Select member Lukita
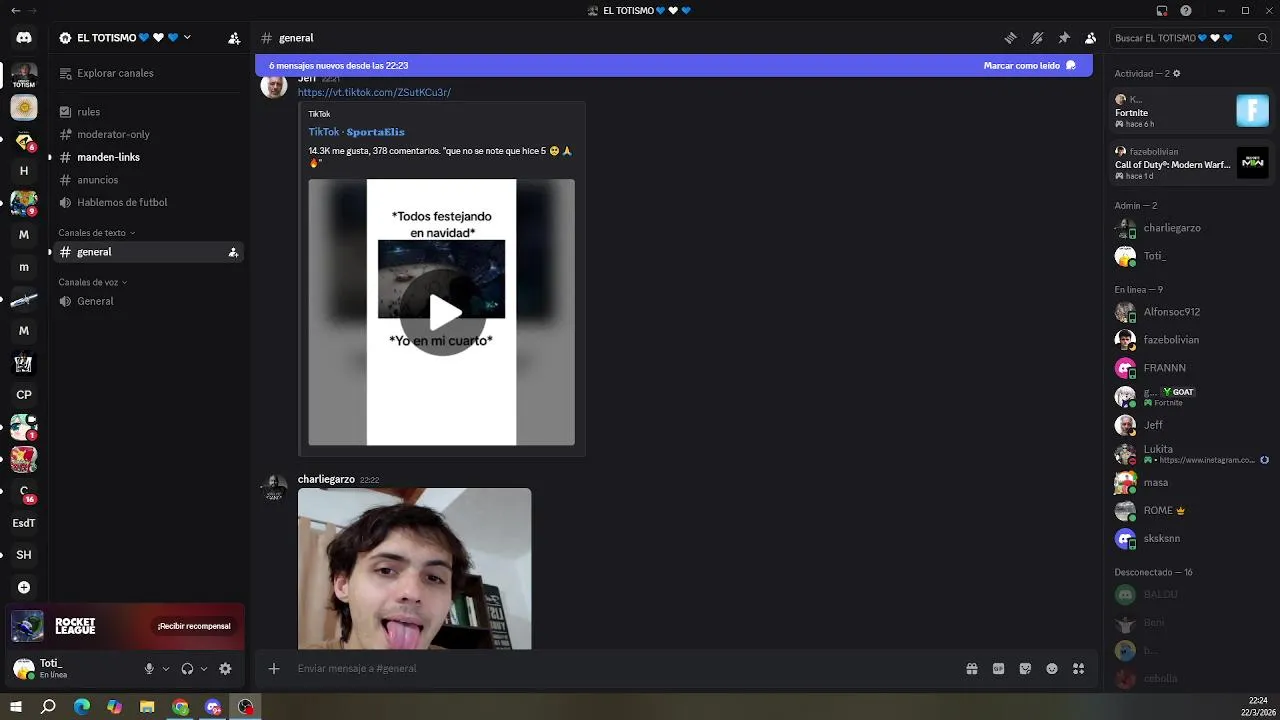 (1192, 454)
